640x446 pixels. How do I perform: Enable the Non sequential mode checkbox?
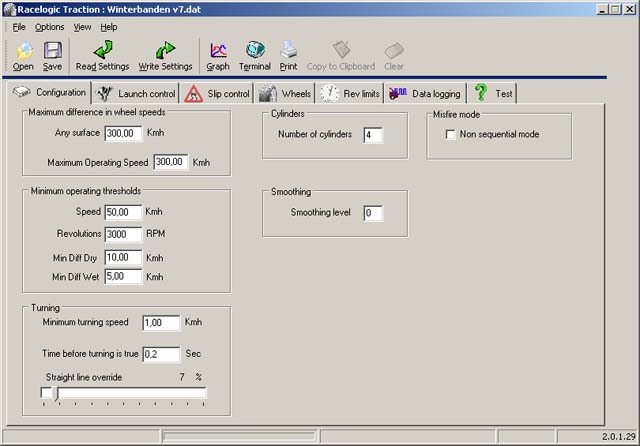pyautogui.click(x=450, y=134)
